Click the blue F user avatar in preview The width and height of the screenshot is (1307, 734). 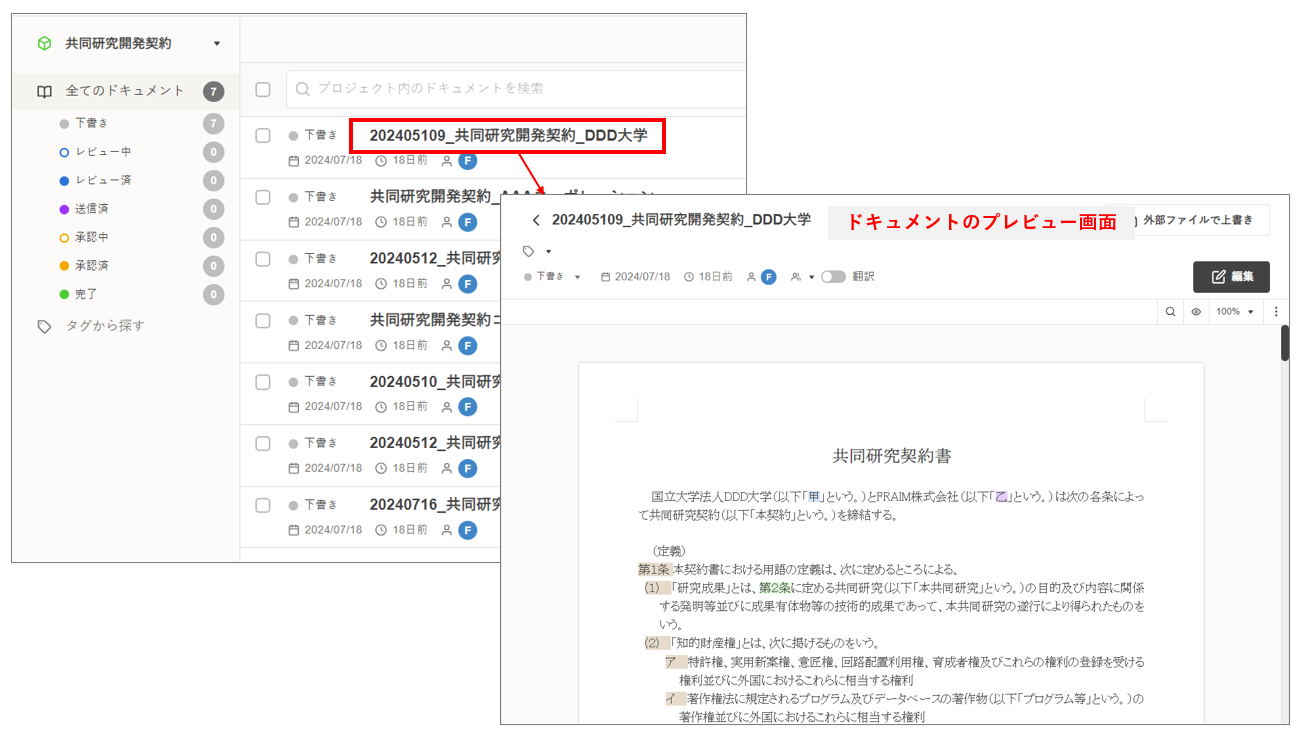coord(768,277)
